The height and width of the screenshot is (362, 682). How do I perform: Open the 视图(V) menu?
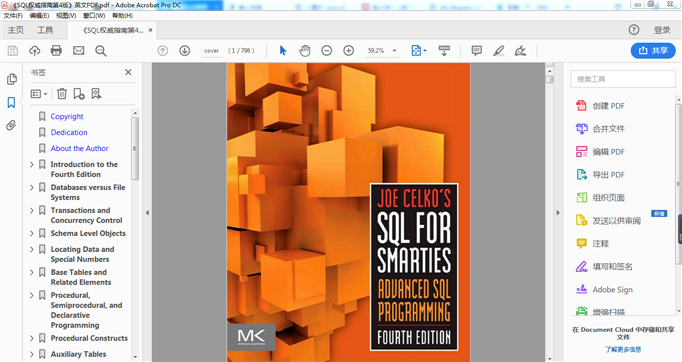click(66, 16)
